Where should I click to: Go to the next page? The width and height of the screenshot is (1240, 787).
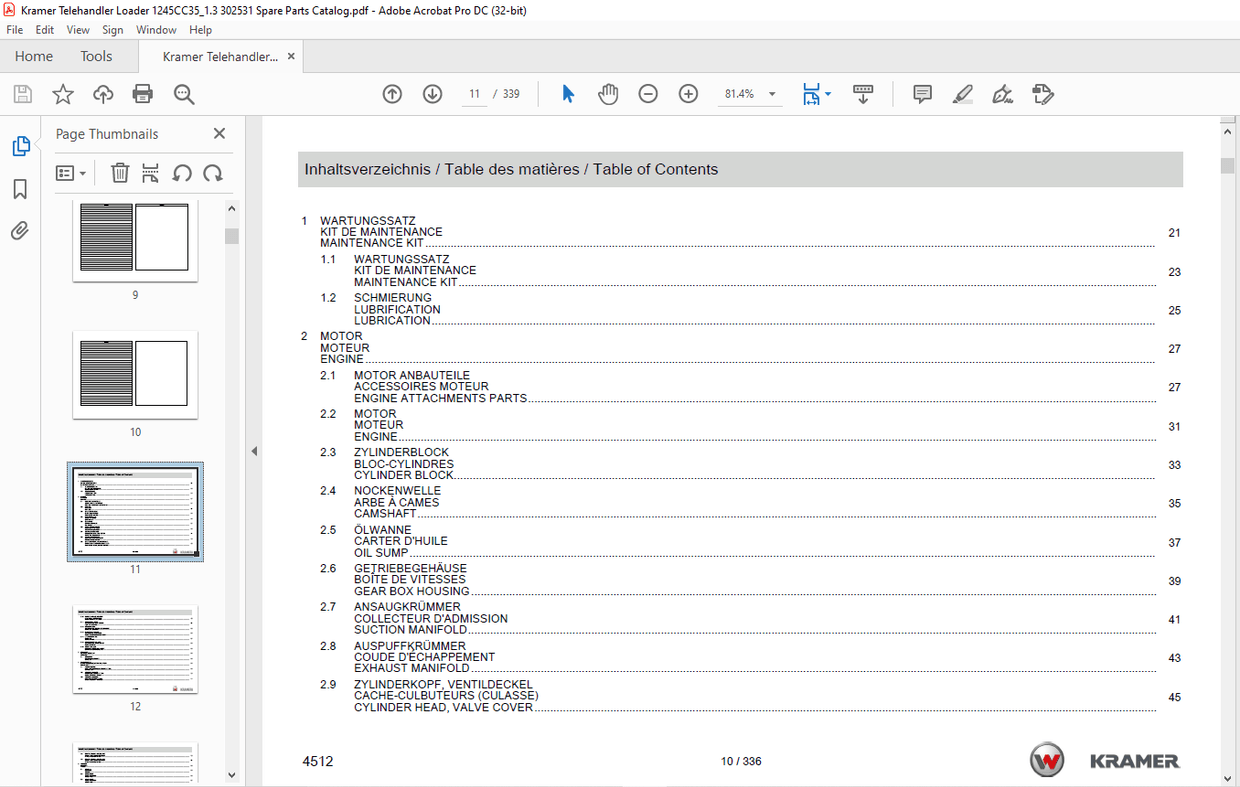coord(432,93)
